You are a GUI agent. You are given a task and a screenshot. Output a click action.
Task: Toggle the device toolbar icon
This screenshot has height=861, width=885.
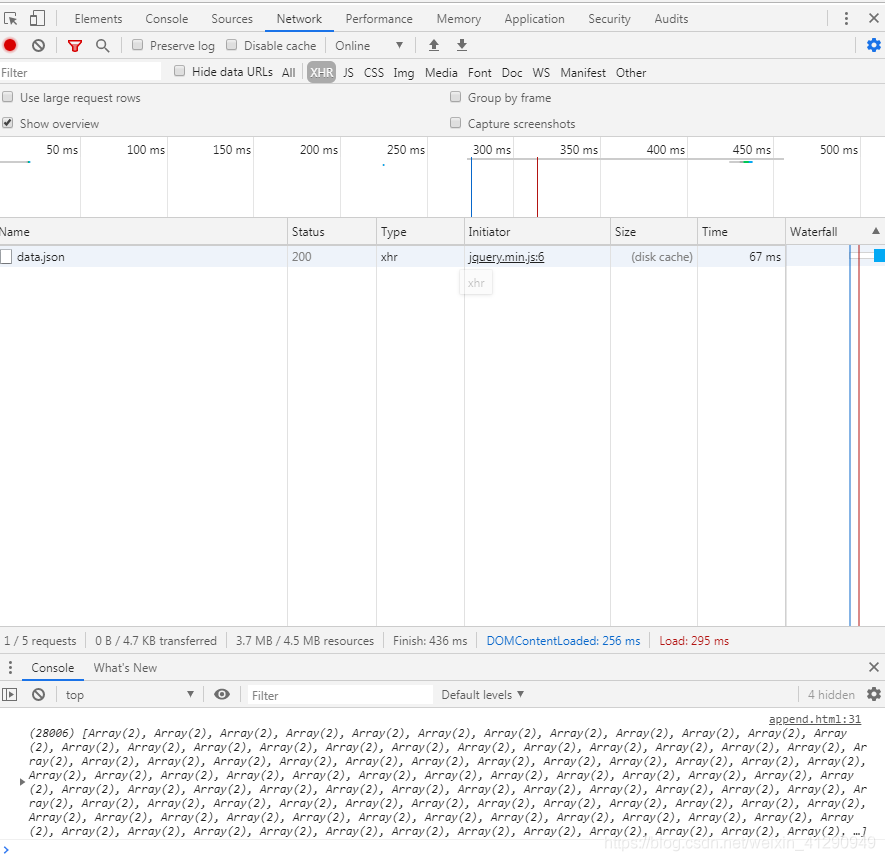click(37, 18)
